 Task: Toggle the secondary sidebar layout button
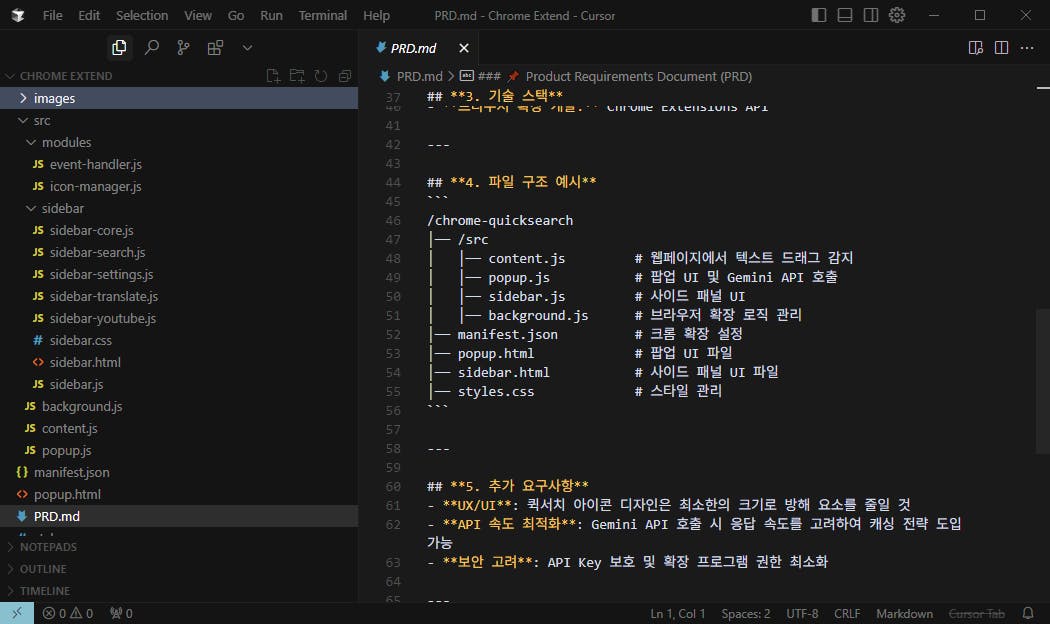click(871, 15)
